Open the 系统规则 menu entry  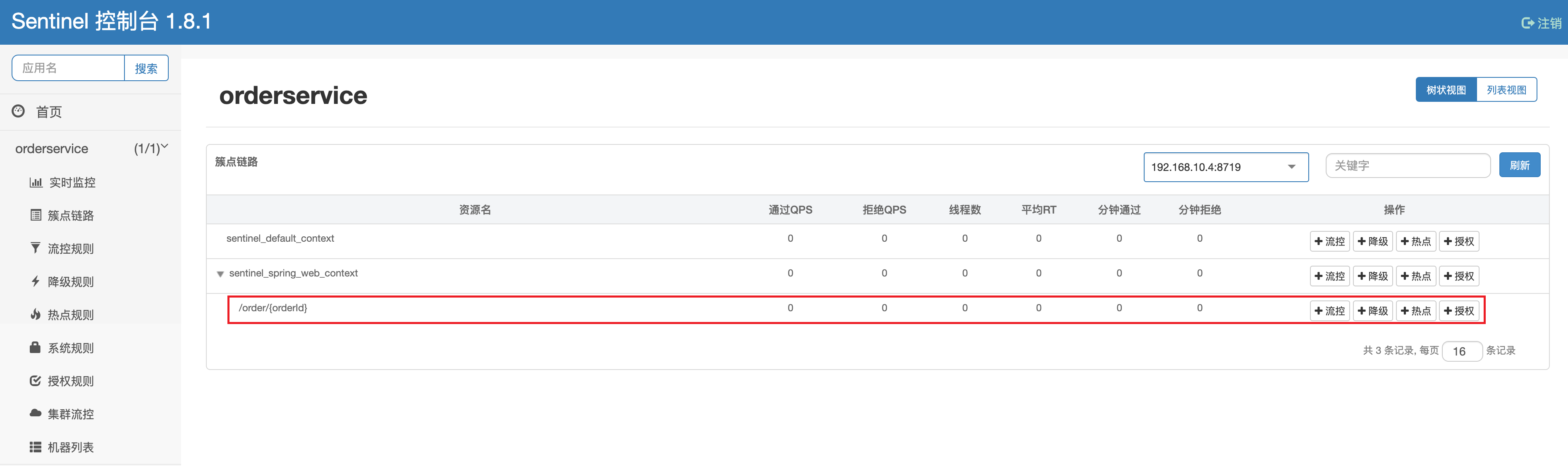point(71,348)
